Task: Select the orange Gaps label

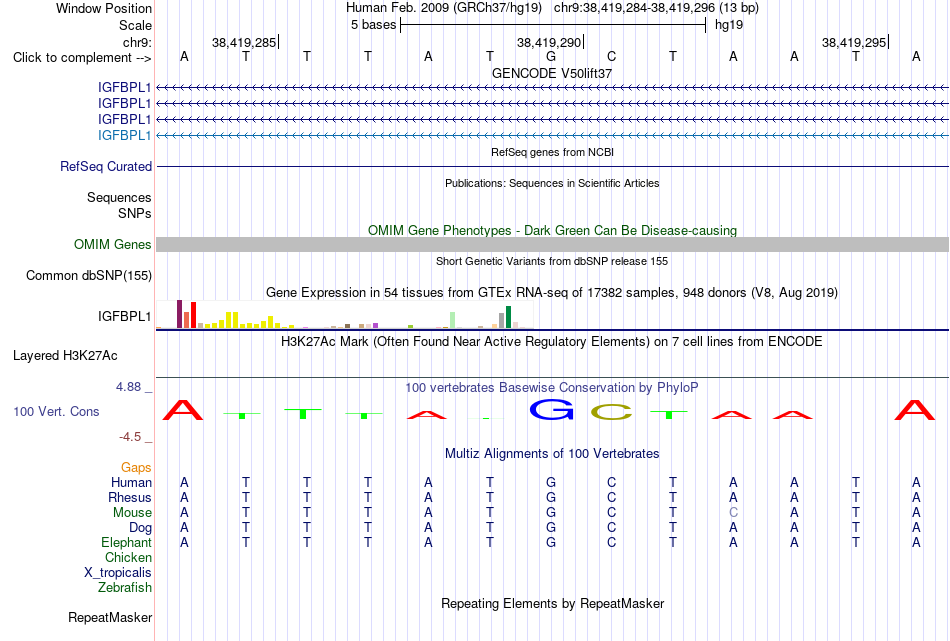Action: pos(136,467)
